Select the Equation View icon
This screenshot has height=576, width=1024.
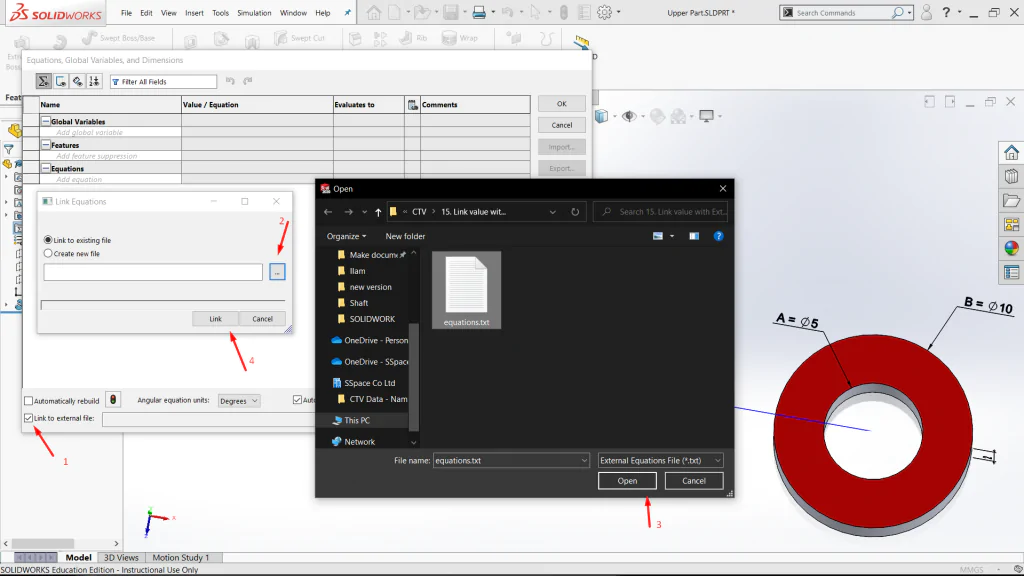pyautogui.click(x=43, y=81)
